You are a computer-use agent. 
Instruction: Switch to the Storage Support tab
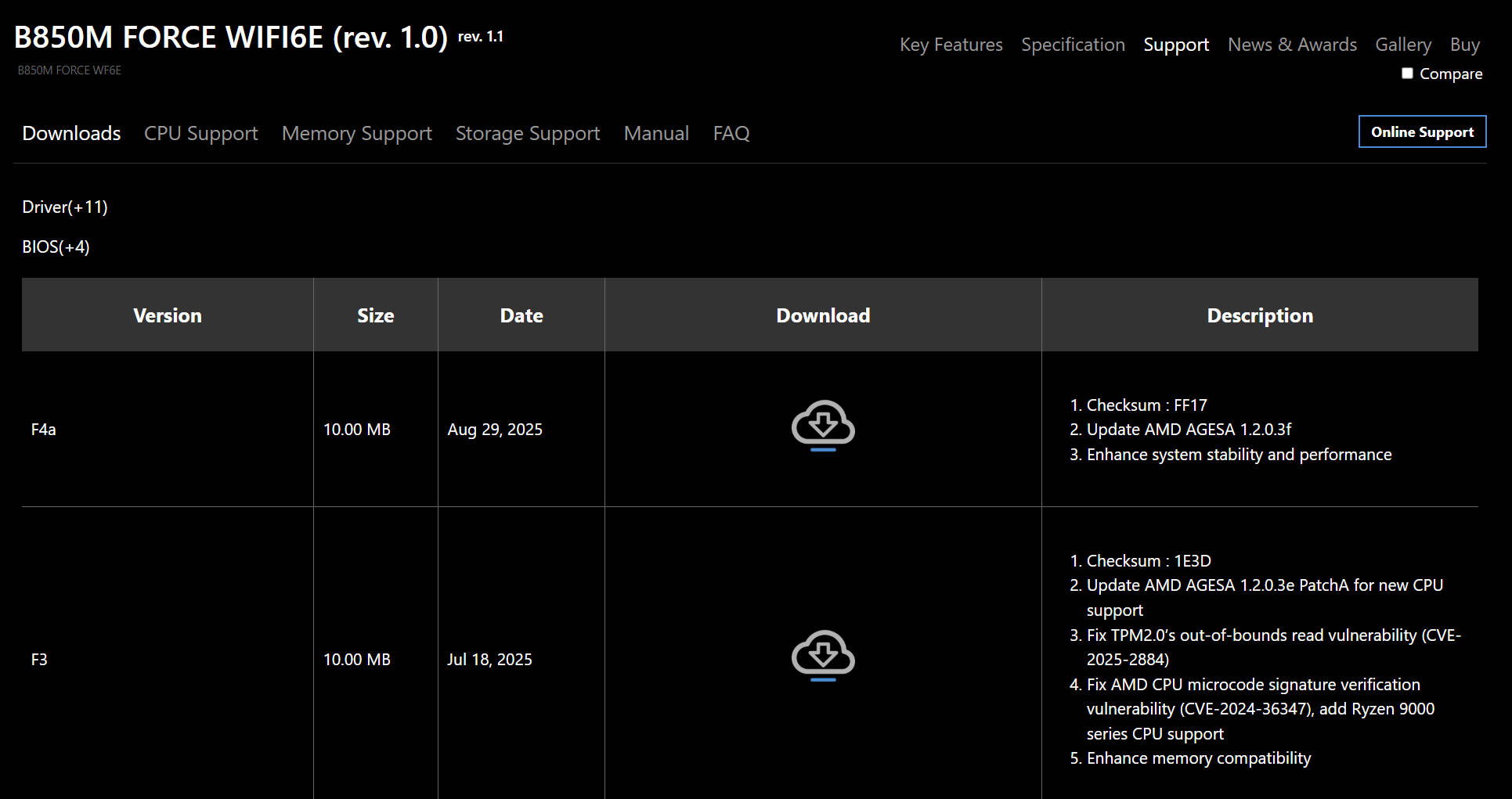(x=528, y=133)
